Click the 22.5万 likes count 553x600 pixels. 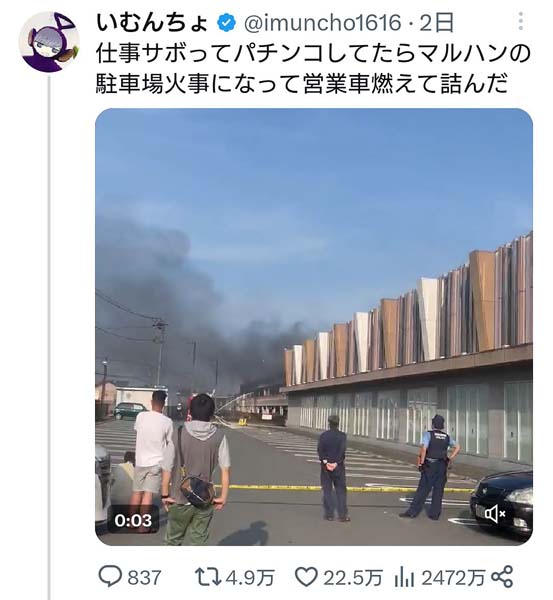[353, 577]
